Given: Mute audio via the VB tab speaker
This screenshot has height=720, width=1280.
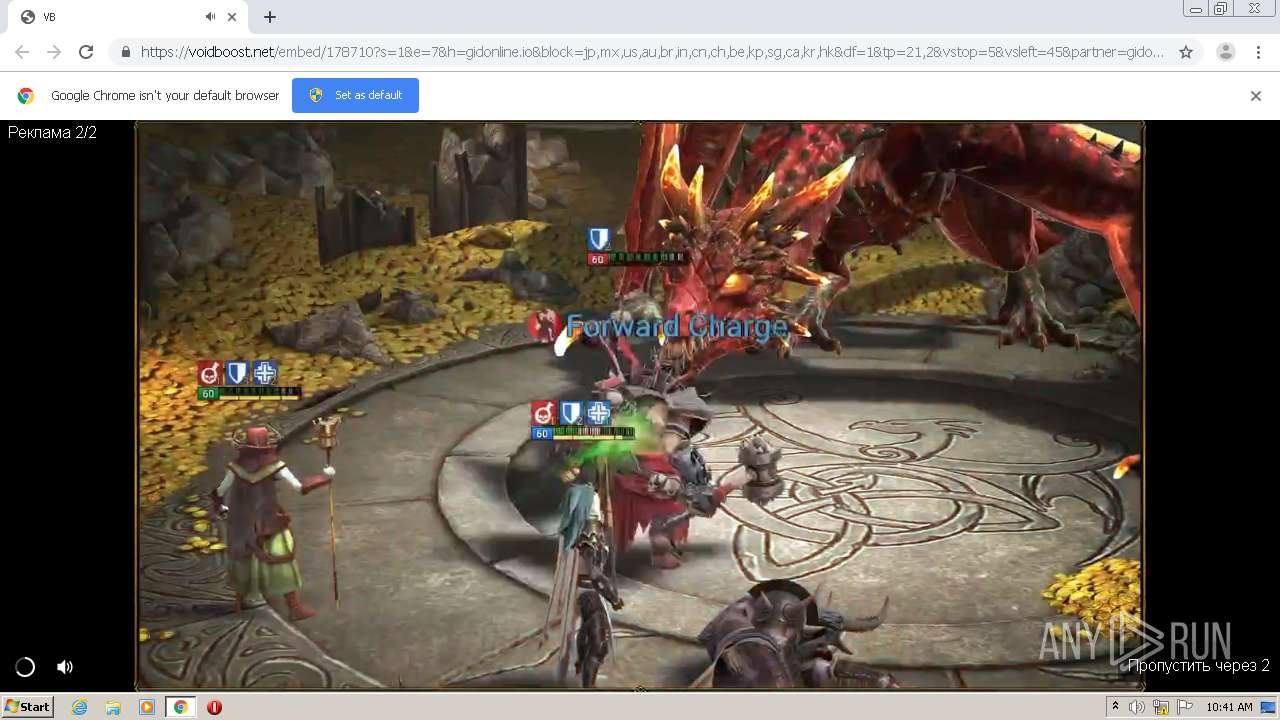Looking at the screenshot, I should click(x=211, y=17).
